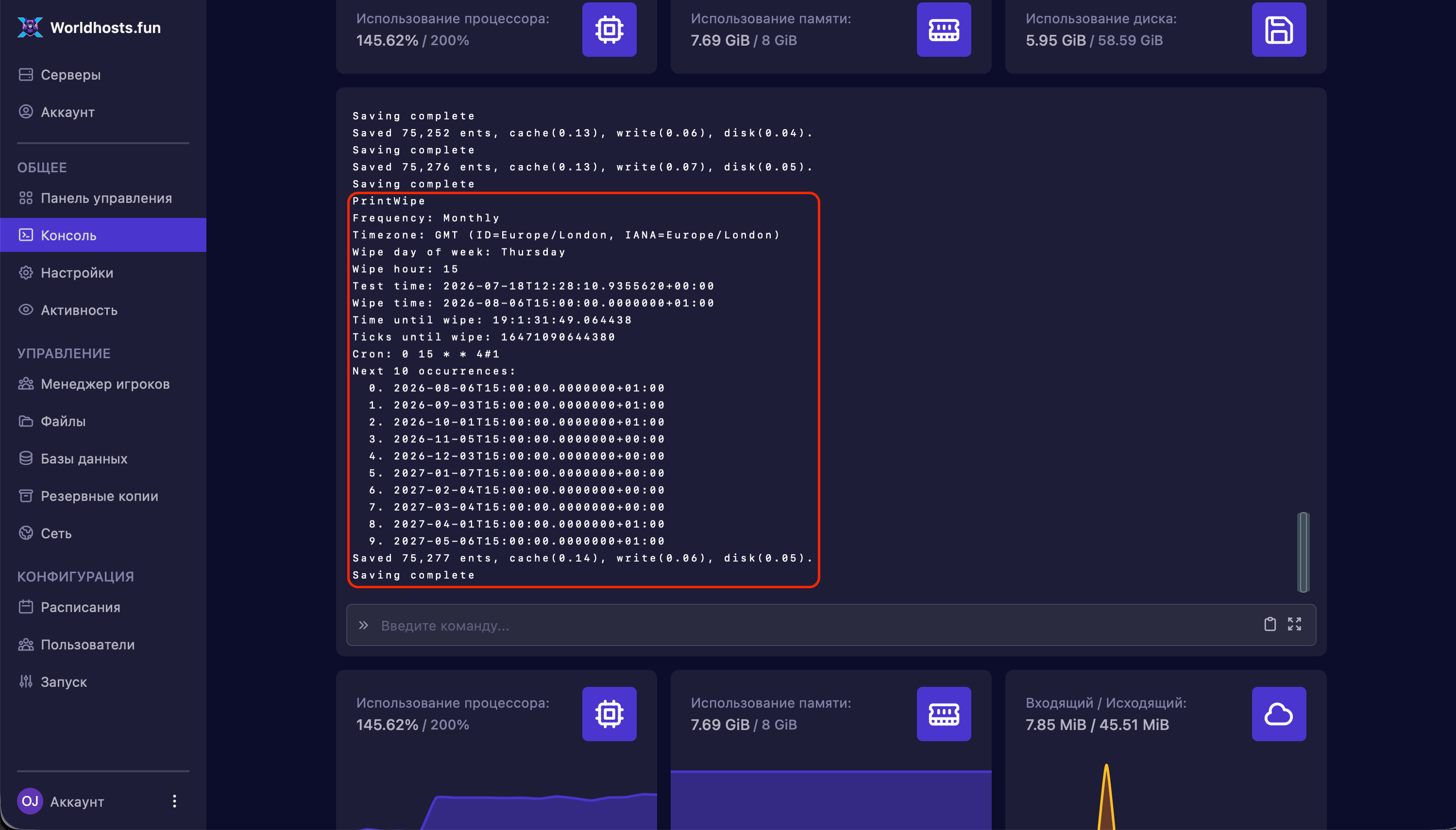The width and height of the screenshot is (1456, 830).
Task: Open Менеджер игроков
Action: (105, 383)
